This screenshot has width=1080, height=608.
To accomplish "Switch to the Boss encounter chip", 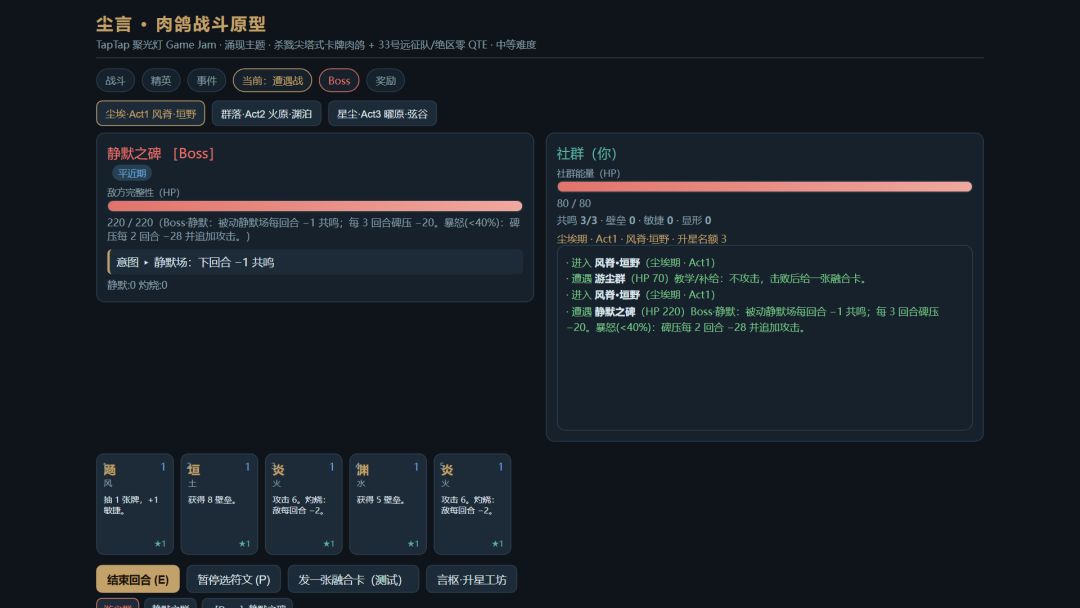I will click(339, 81).
